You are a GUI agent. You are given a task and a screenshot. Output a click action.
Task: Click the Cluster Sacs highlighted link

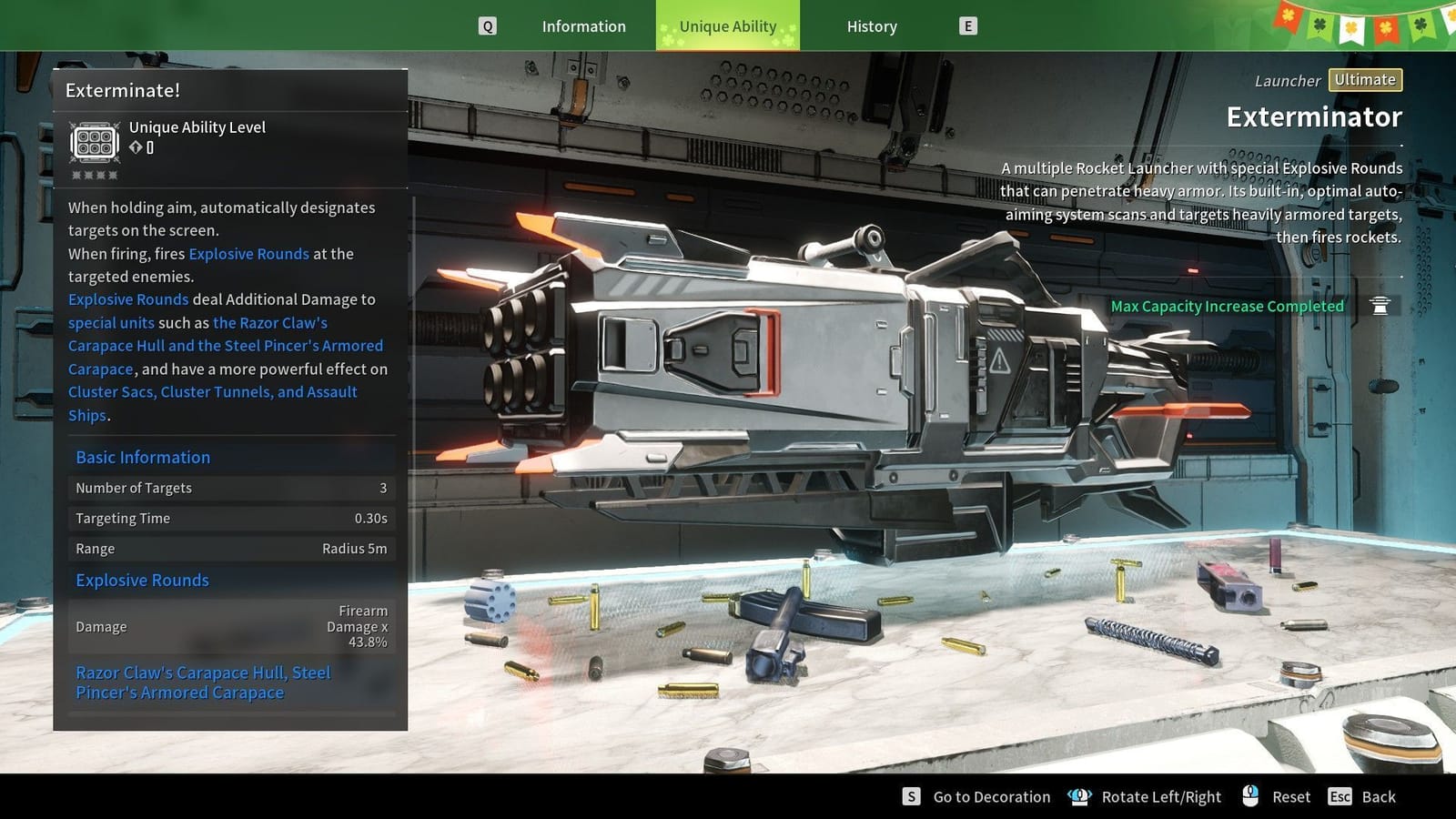coord(106,391)
